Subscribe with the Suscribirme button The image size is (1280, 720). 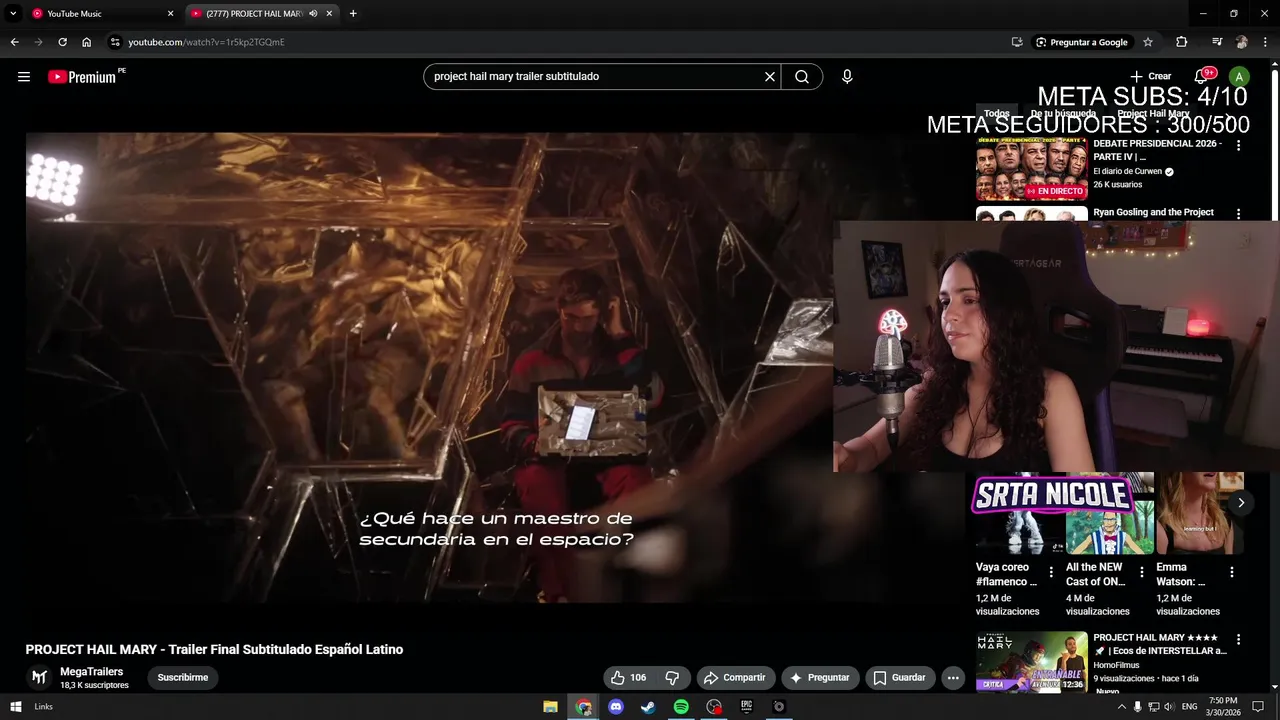[x=183, y=678]
